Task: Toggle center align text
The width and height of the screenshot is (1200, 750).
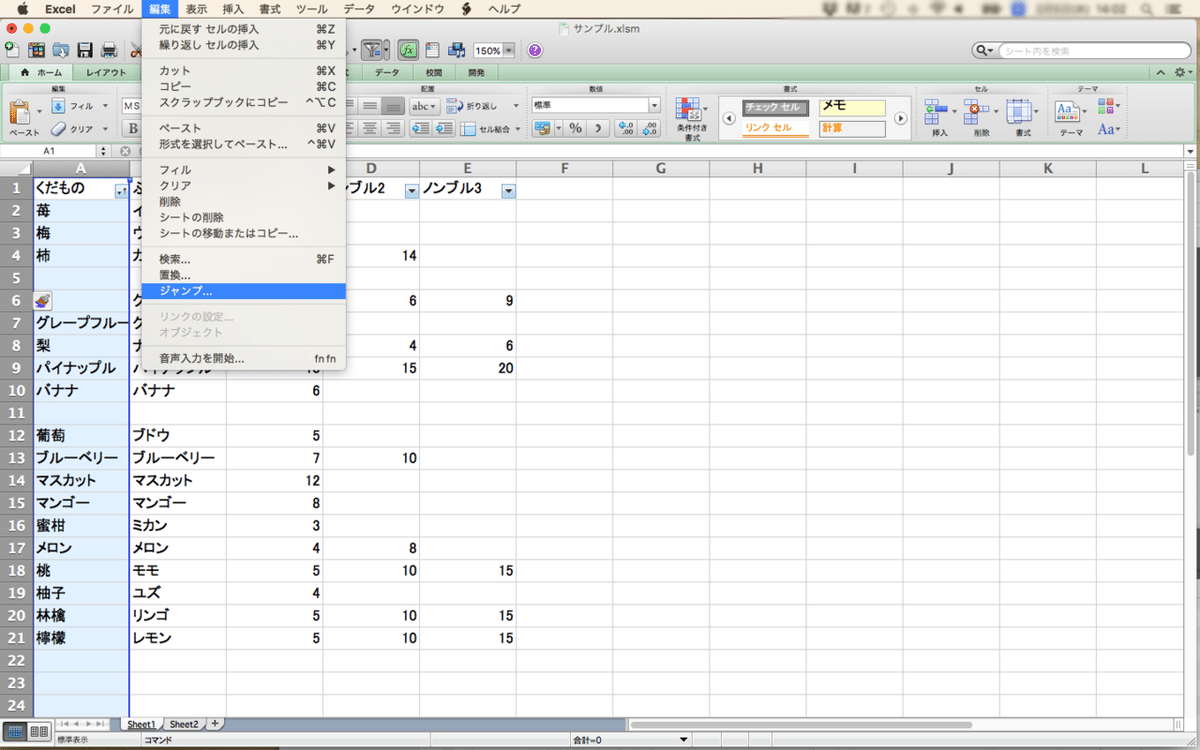Action: point(370,128)
